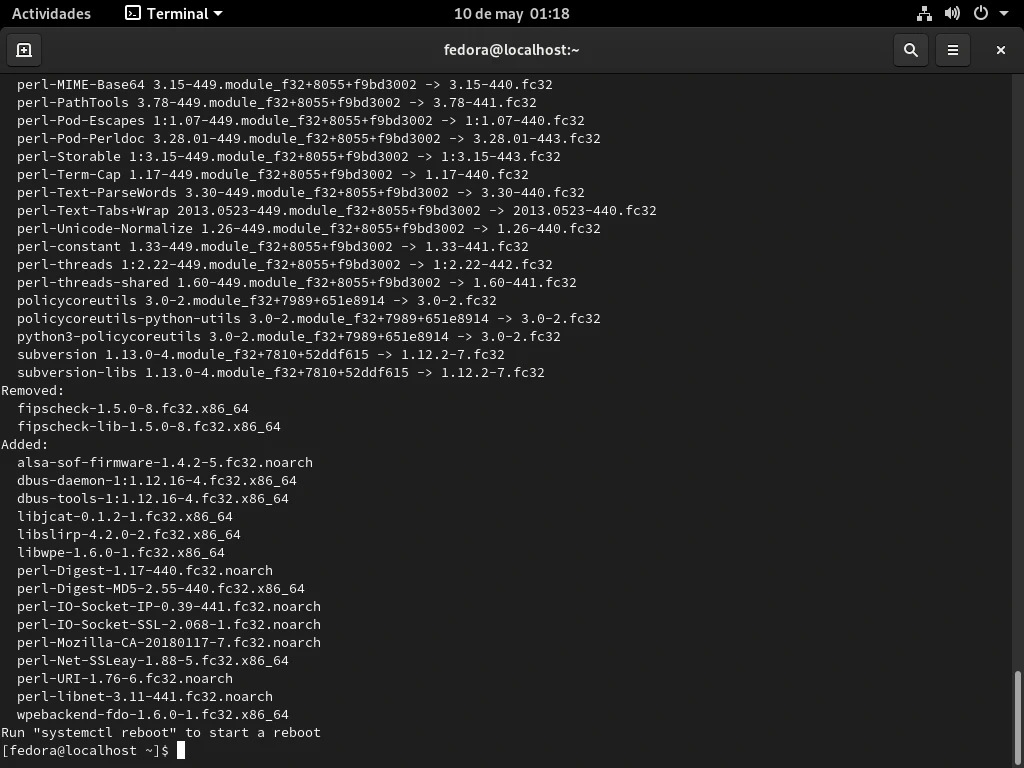The width and height of the screenshot is (1024, 768).
Task: Expand the system menu arrow
Action: click(1004, 14)
